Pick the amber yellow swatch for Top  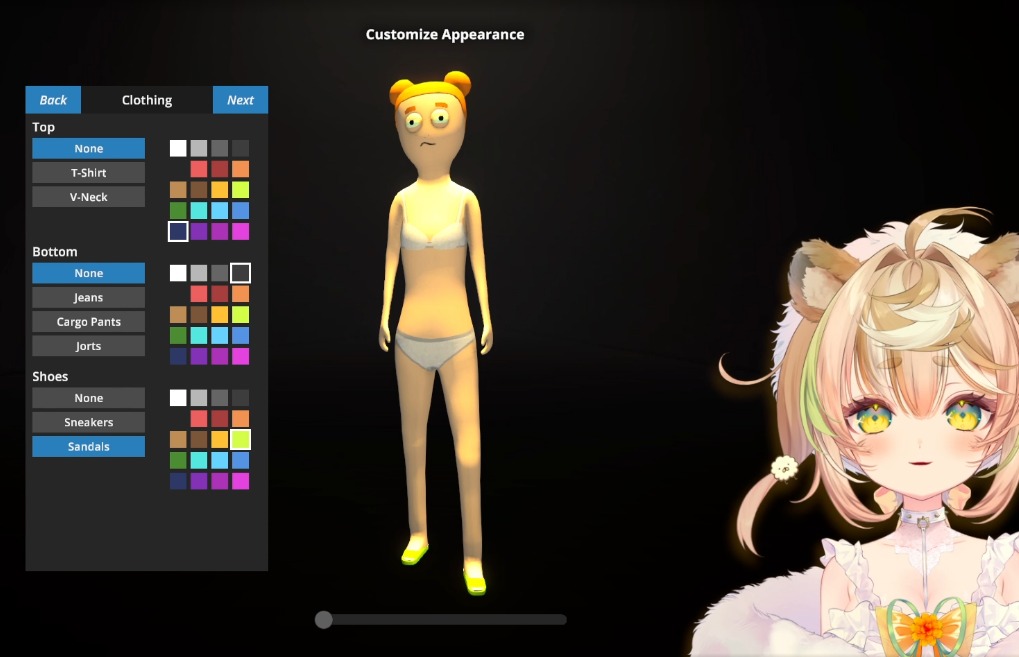220,190
